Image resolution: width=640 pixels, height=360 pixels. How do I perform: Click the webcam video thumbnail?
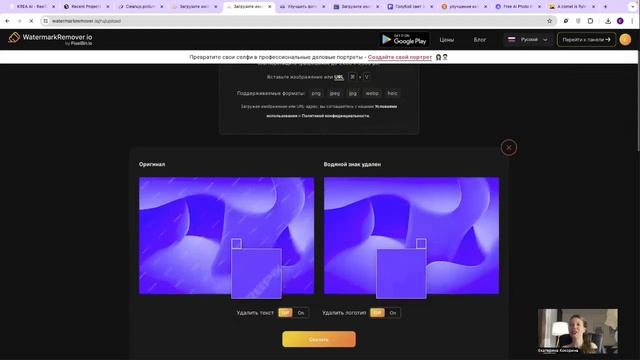(577, 331)
